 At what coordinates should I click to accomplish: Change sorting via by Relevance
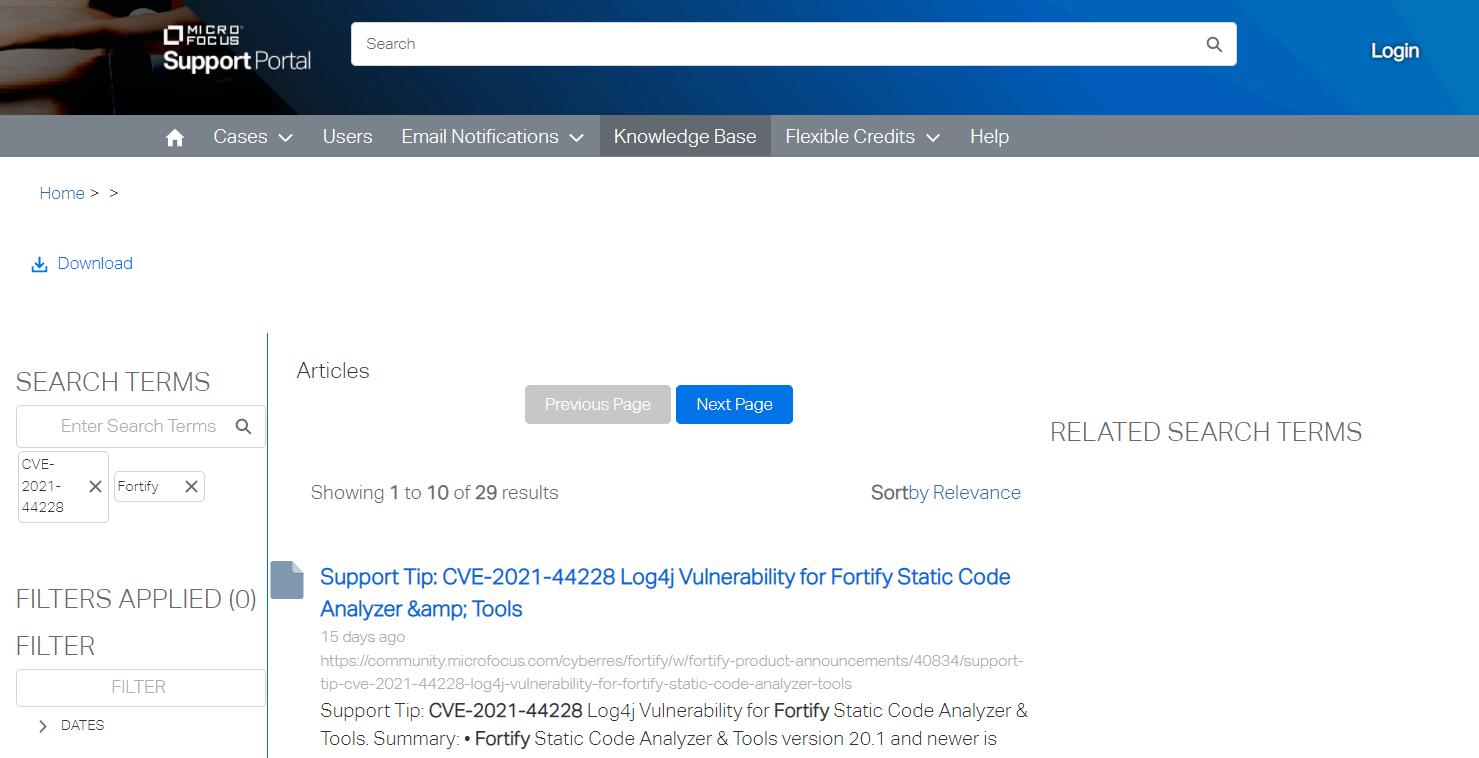tap(965, 493)
